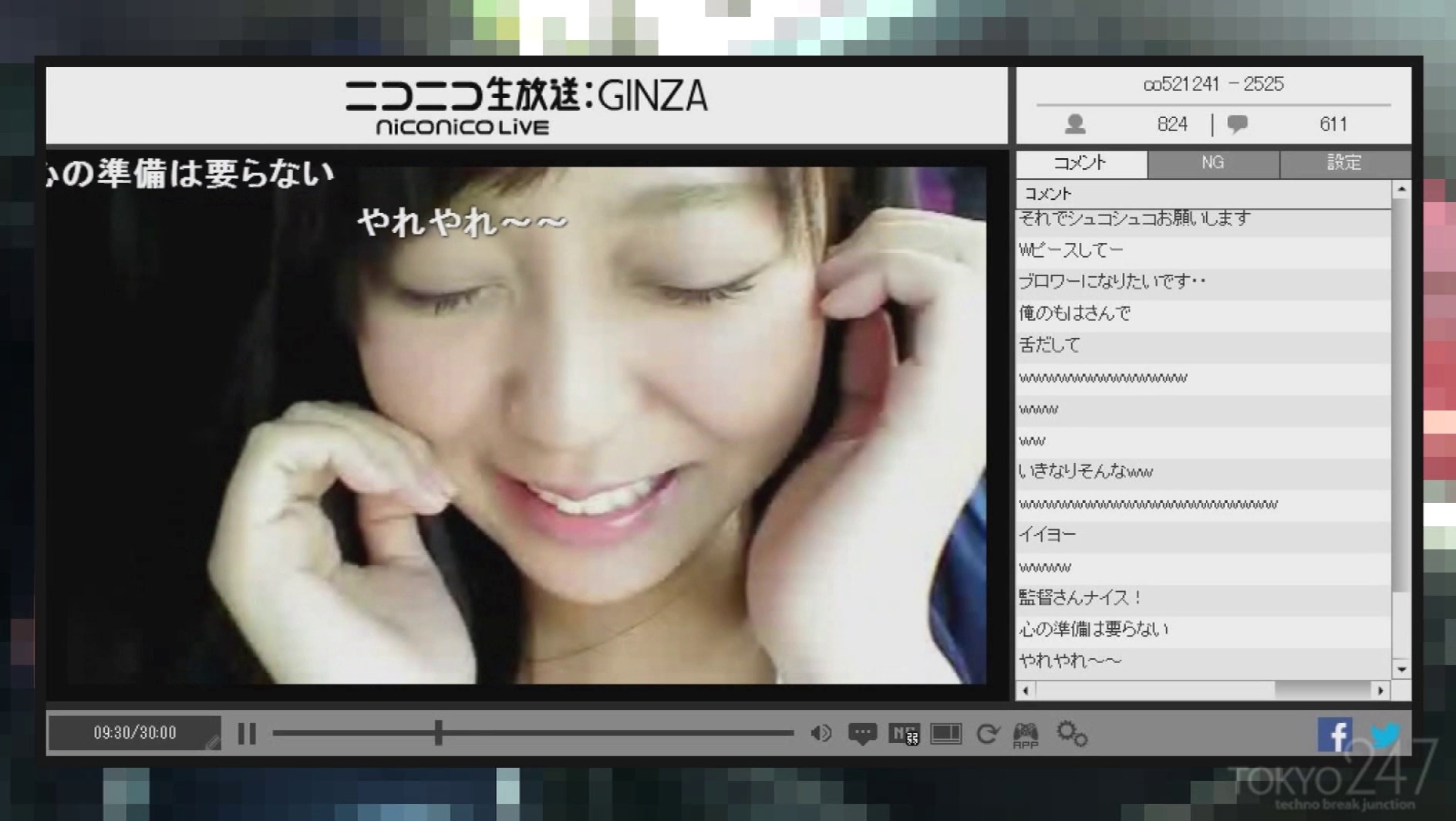Open the gamepad APP icon
The width and height of the screenshot is (1456, 821).
point(1026,735)
